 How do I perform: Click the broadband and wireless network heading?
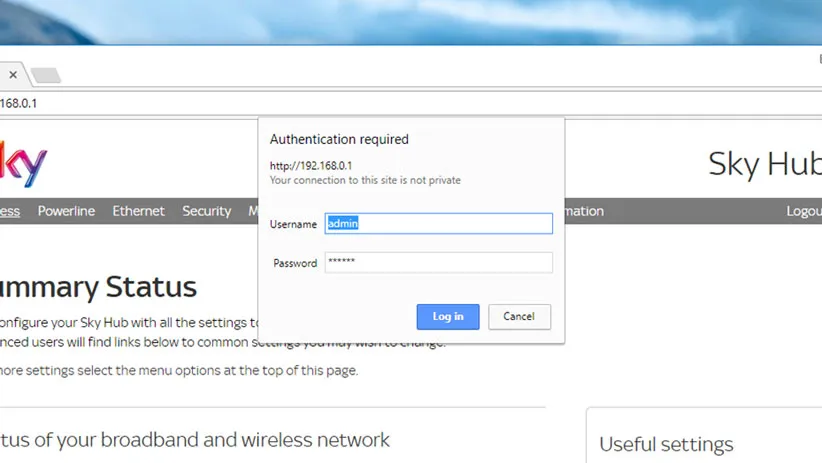click(x=195, y=440)
